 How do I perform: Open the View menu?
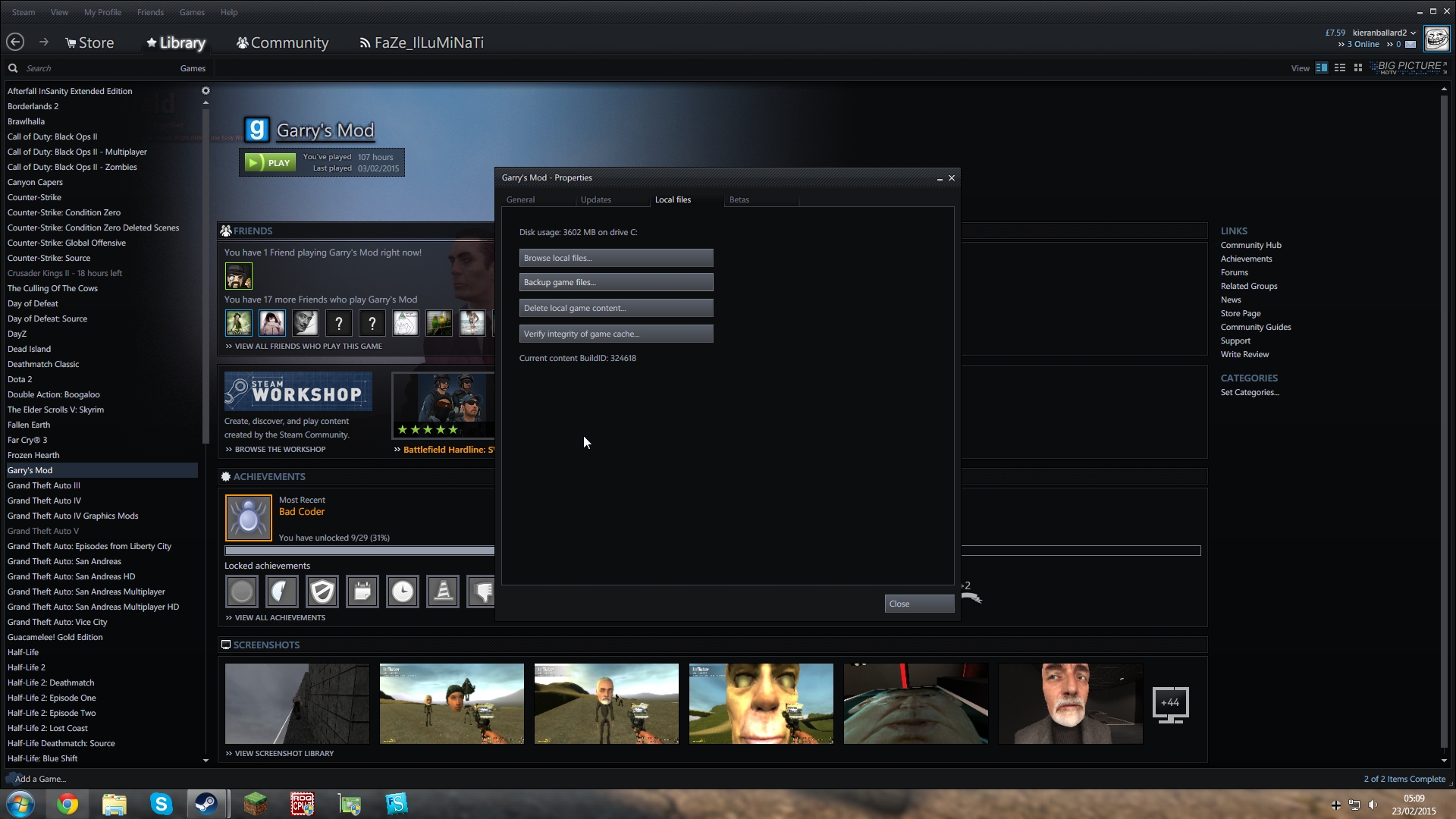pos(59,12)
